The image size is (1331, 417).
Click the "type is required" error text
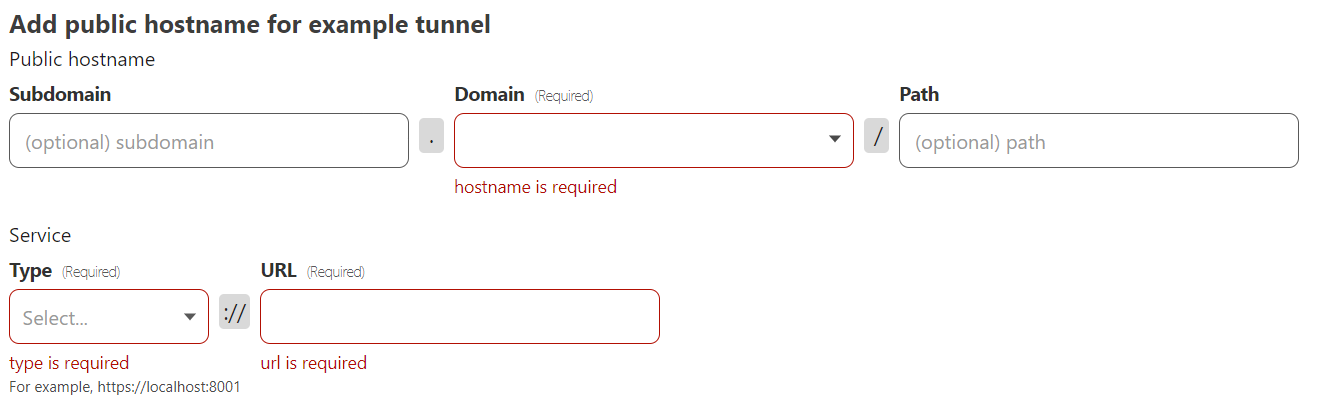(69, 363)
